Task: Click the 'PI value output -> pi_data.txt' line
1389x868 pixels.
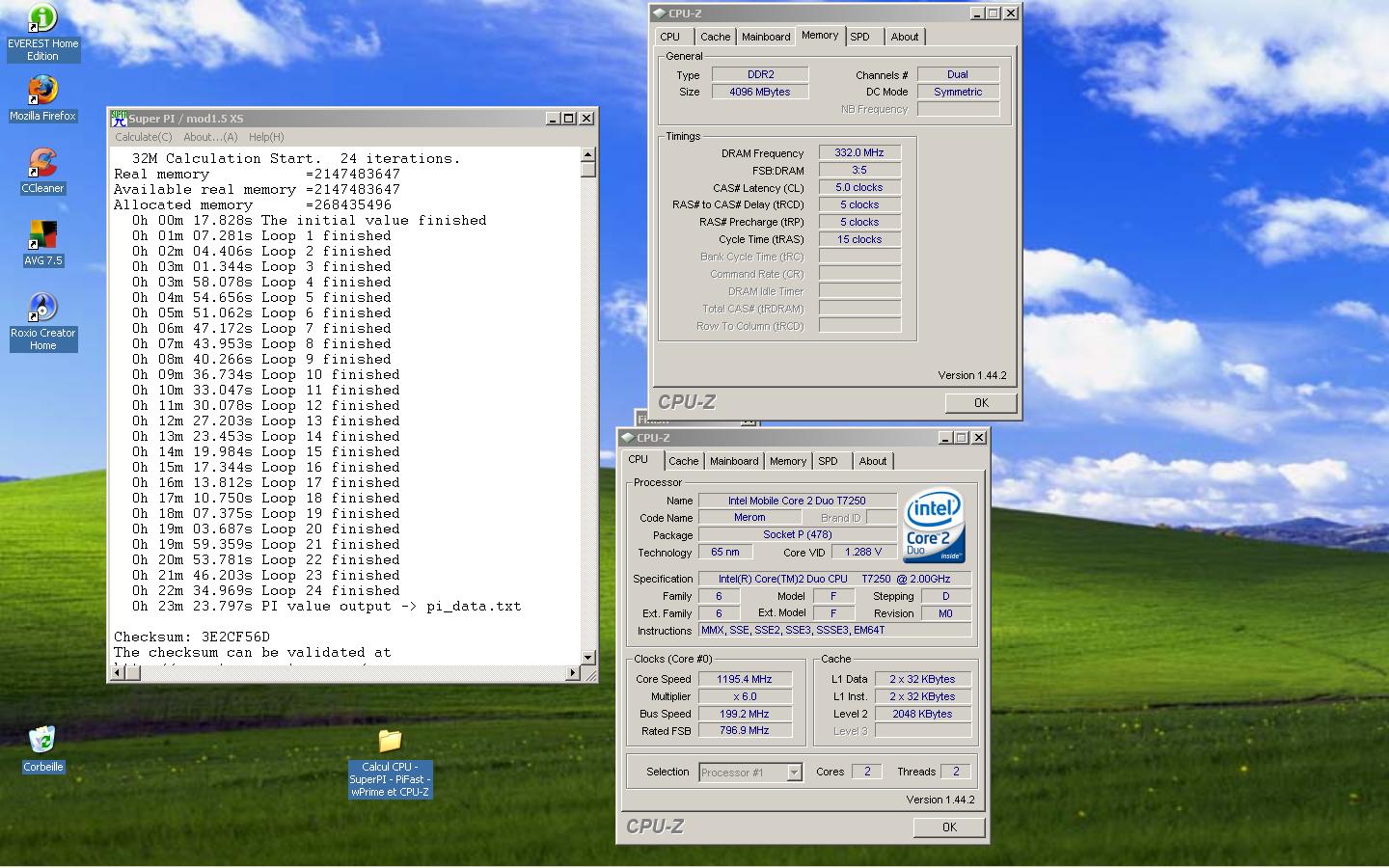Action: pos(327,606)
